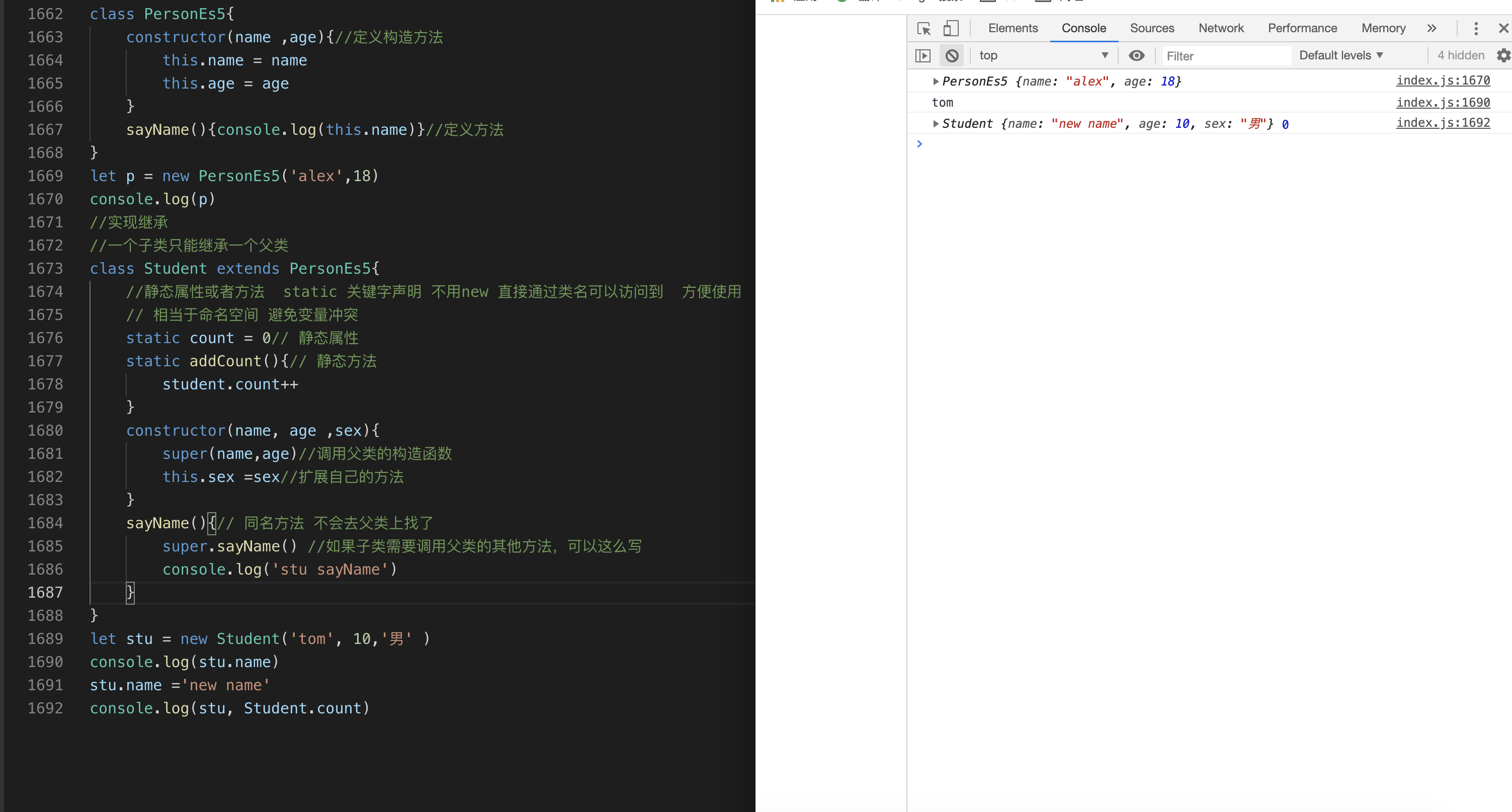Open DevTools three-dot customize menu
This screenshot has height=812, width=1512.
pos(1476,28)
